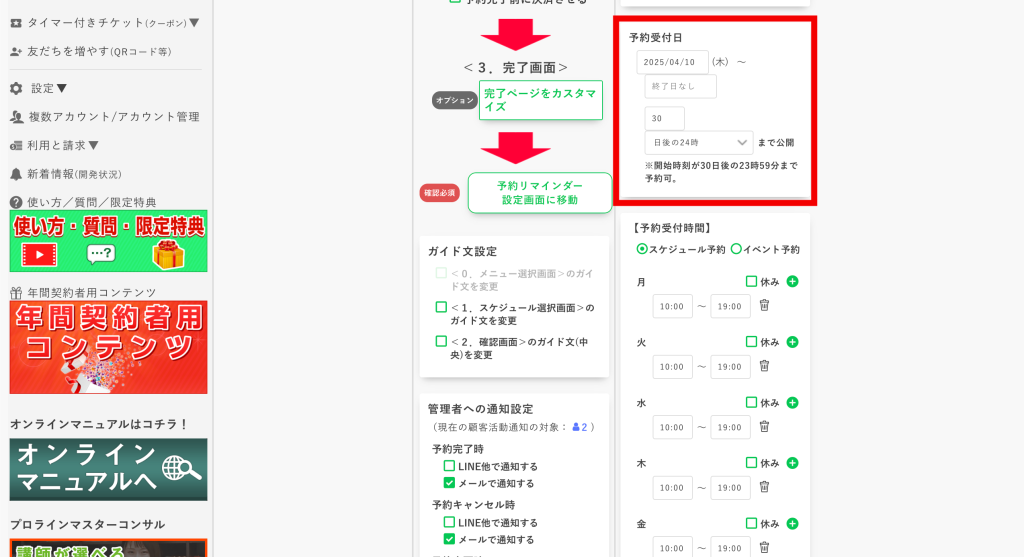Add a time slot for 水 with plus icon
This screenshot has width=1024, height=557.
[x=792, y=402]
